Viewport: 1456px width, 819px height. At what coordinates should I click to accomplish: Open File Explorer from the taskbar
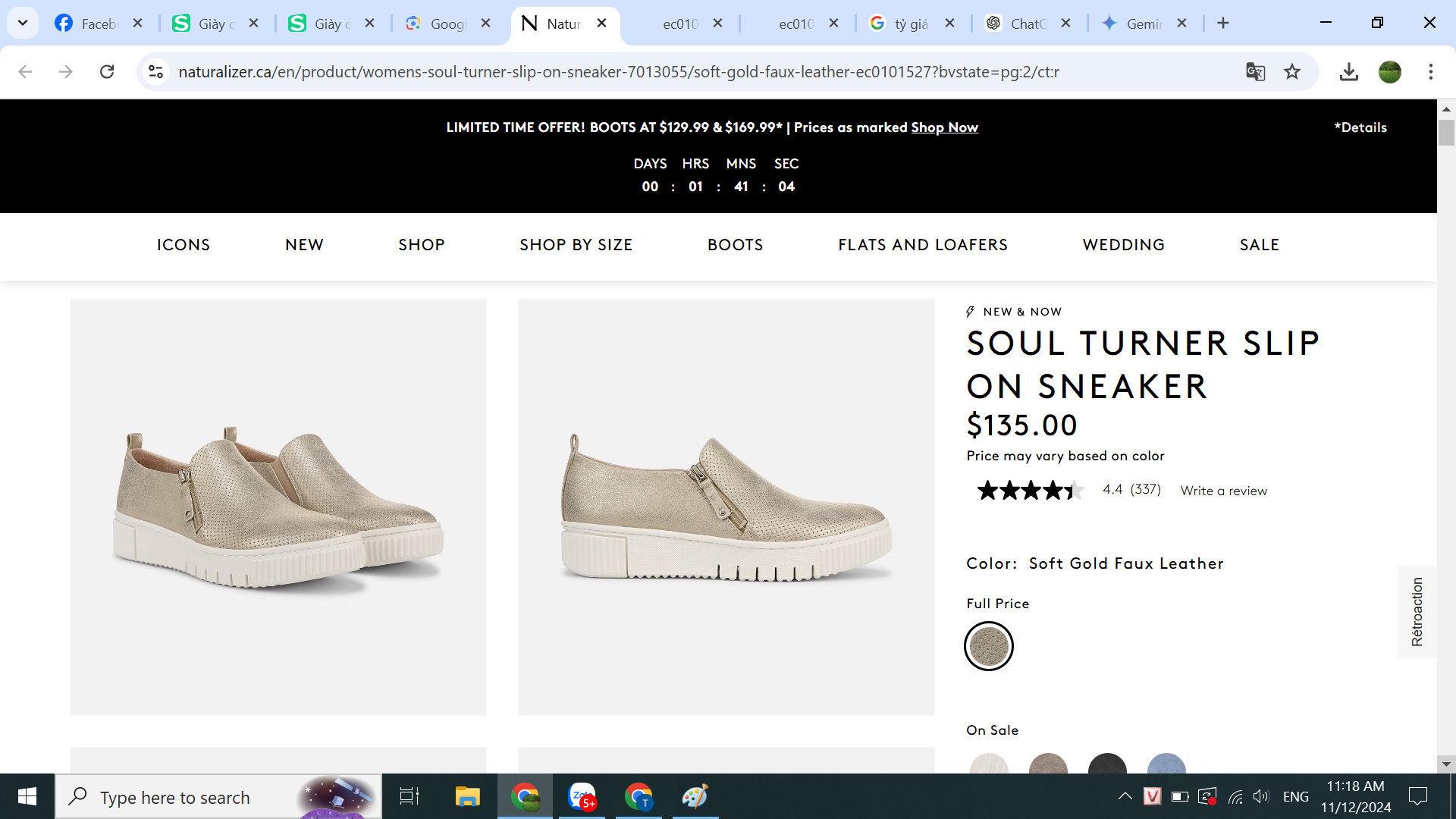(467, 796)
